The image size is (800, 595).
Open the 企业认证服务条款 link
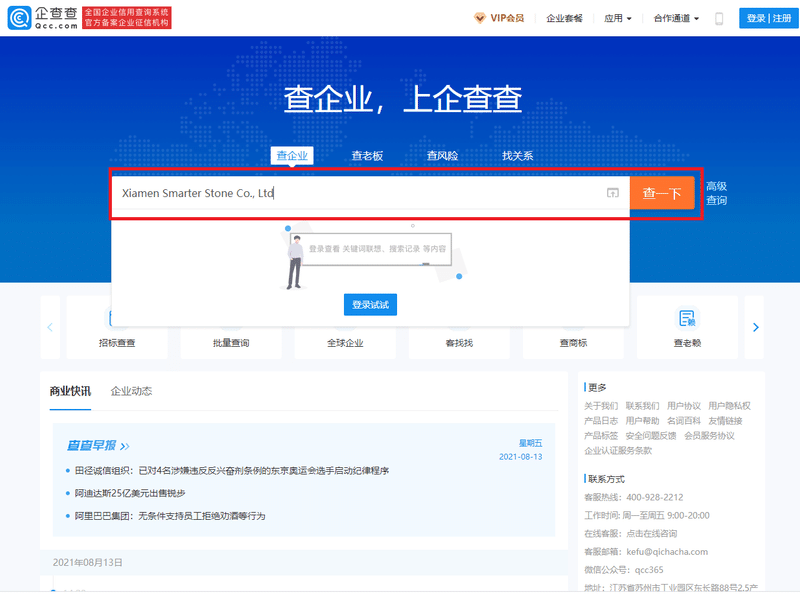pos(618,450)
